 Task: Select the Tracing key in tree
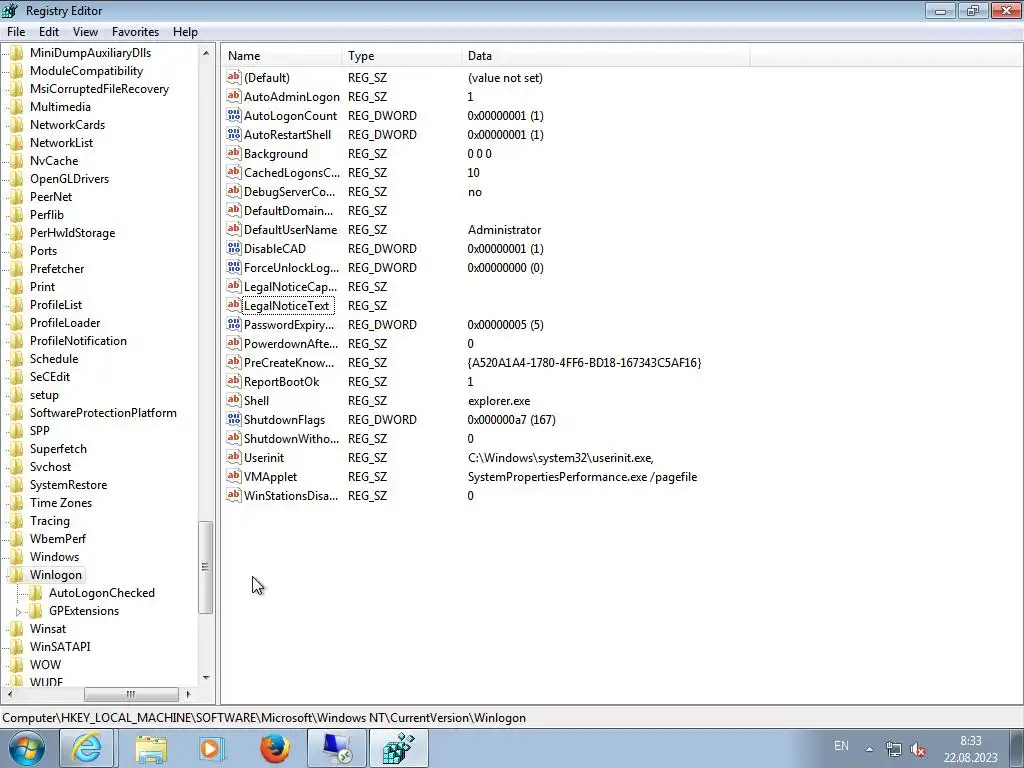[x=50, y=520]
